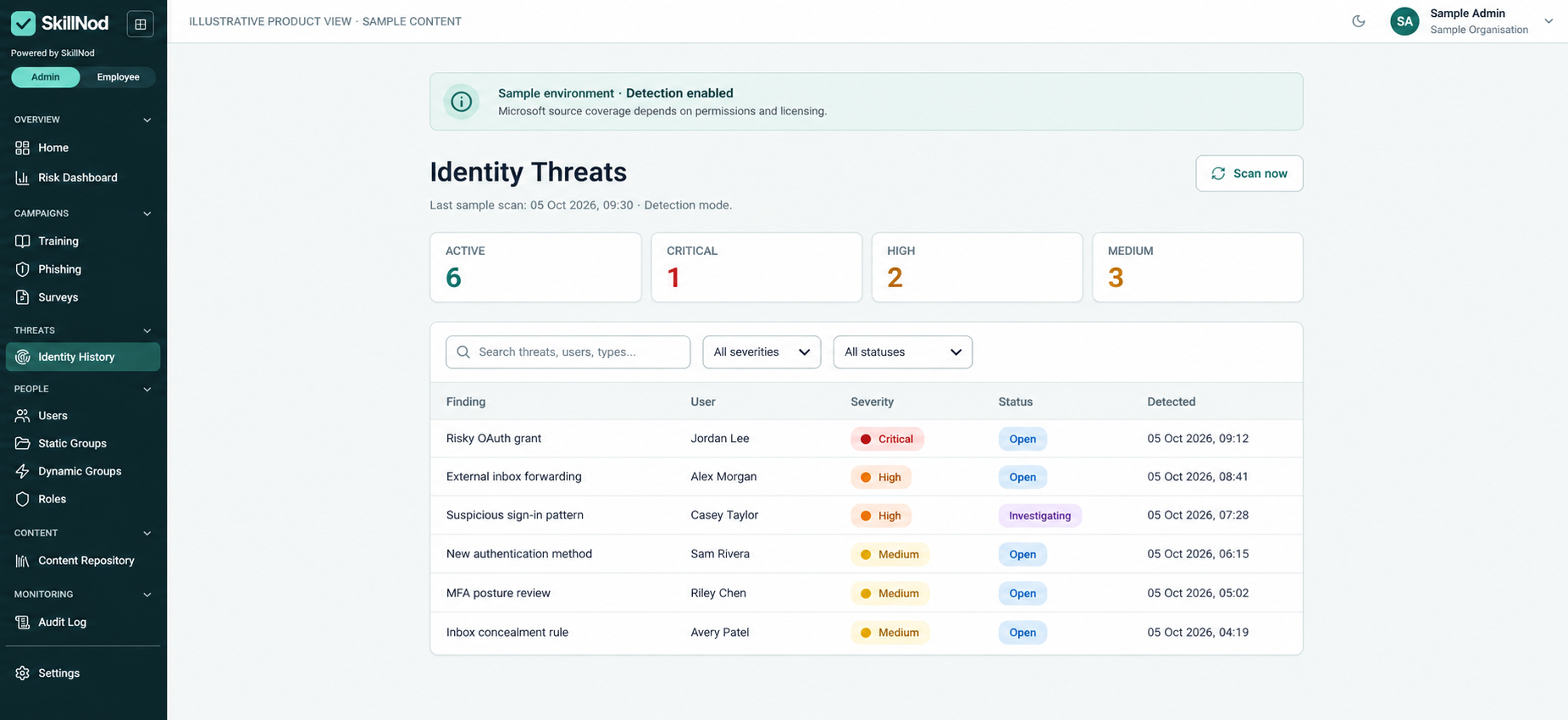Click the Severity column header
Viewport: 1568px width, 720px height.
(873, 402)
